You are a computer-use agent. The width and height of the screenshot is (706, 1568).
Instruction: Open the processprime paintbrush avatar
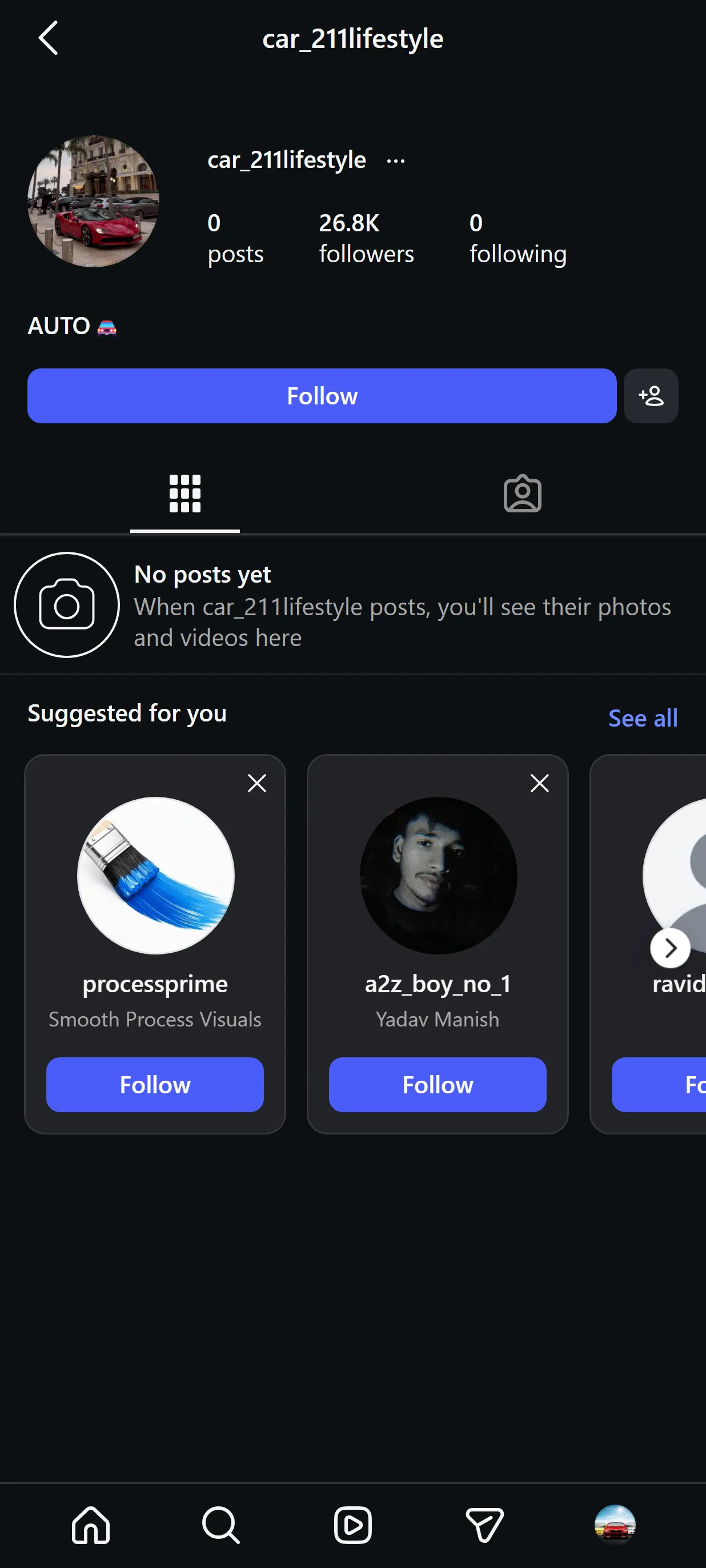pyautogui.click(x=156, y=875)
